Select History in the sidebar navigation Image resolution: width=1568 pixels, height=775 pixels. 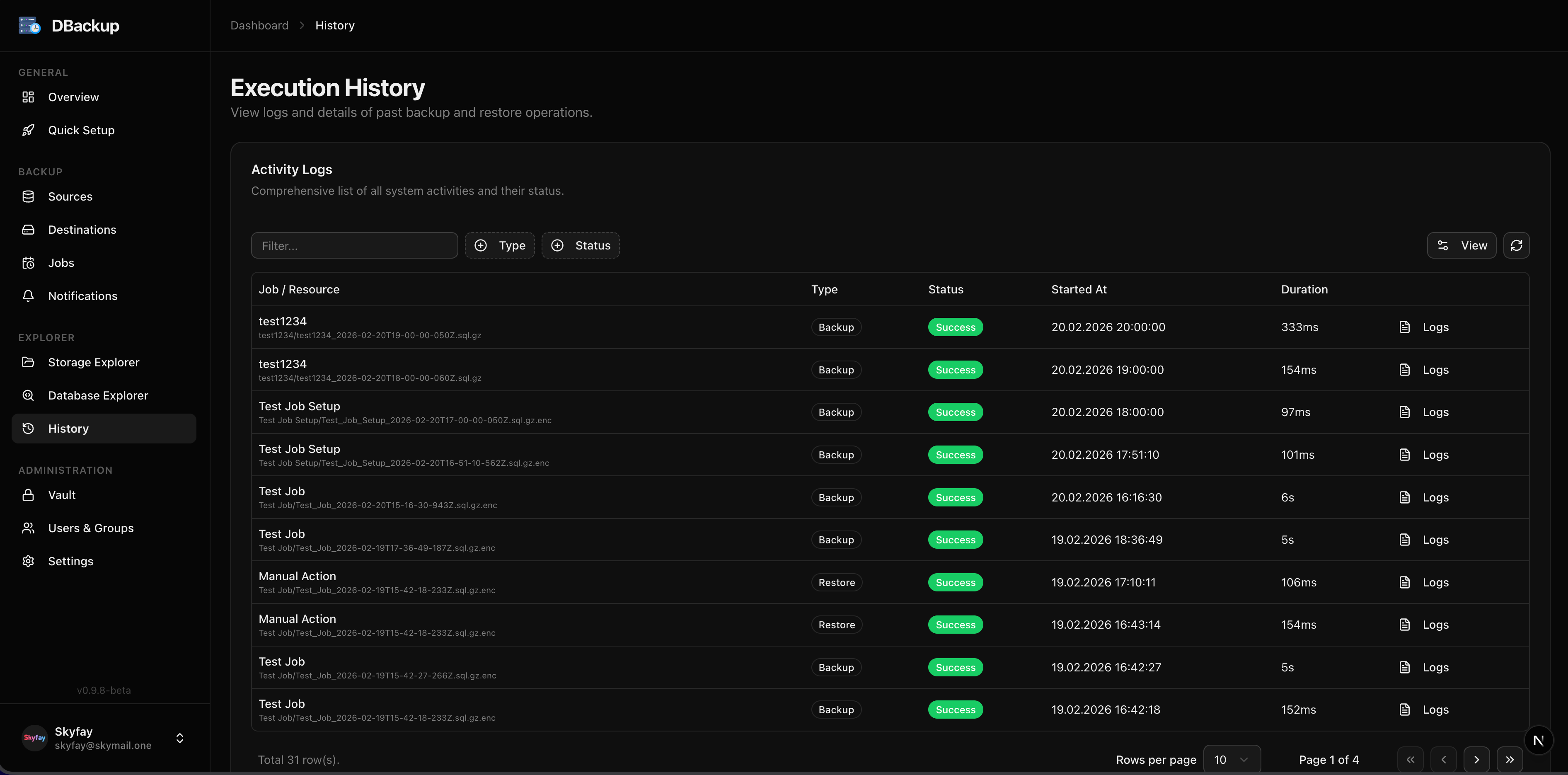point(68,428)
